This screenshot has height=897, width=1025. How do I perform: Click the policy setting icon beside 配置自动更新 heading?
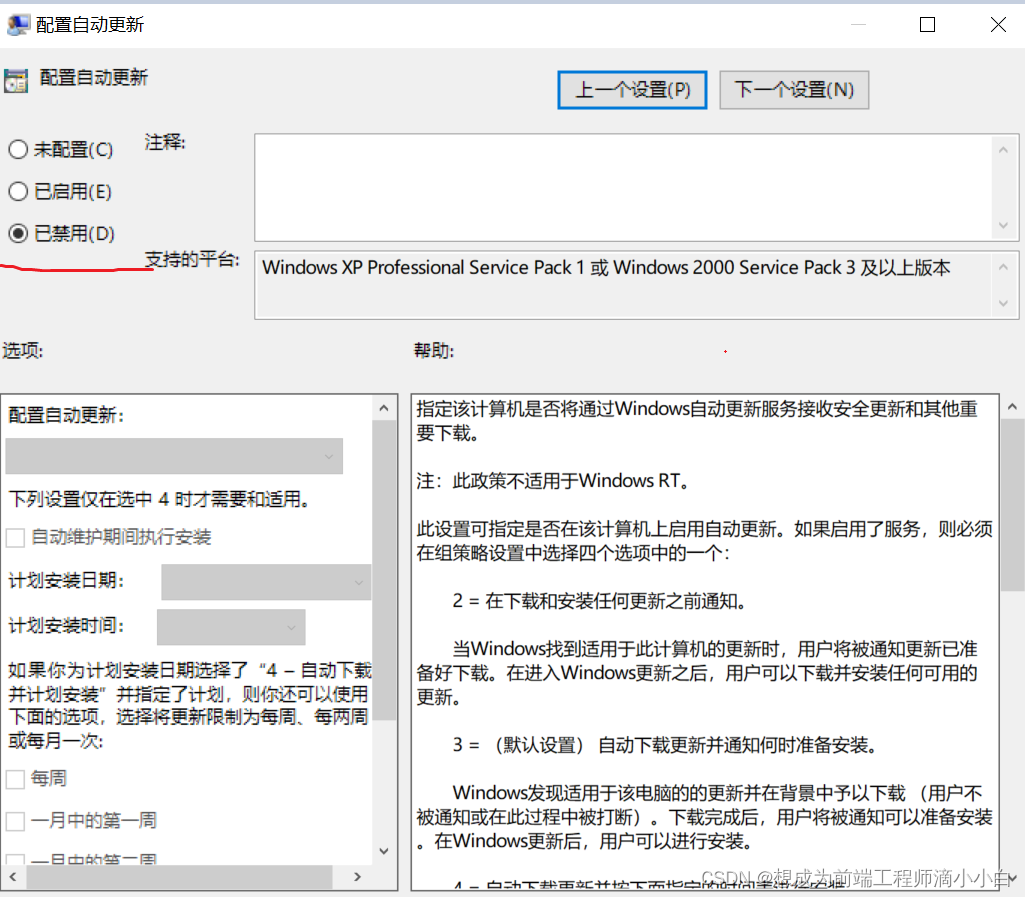pos(16,81)
